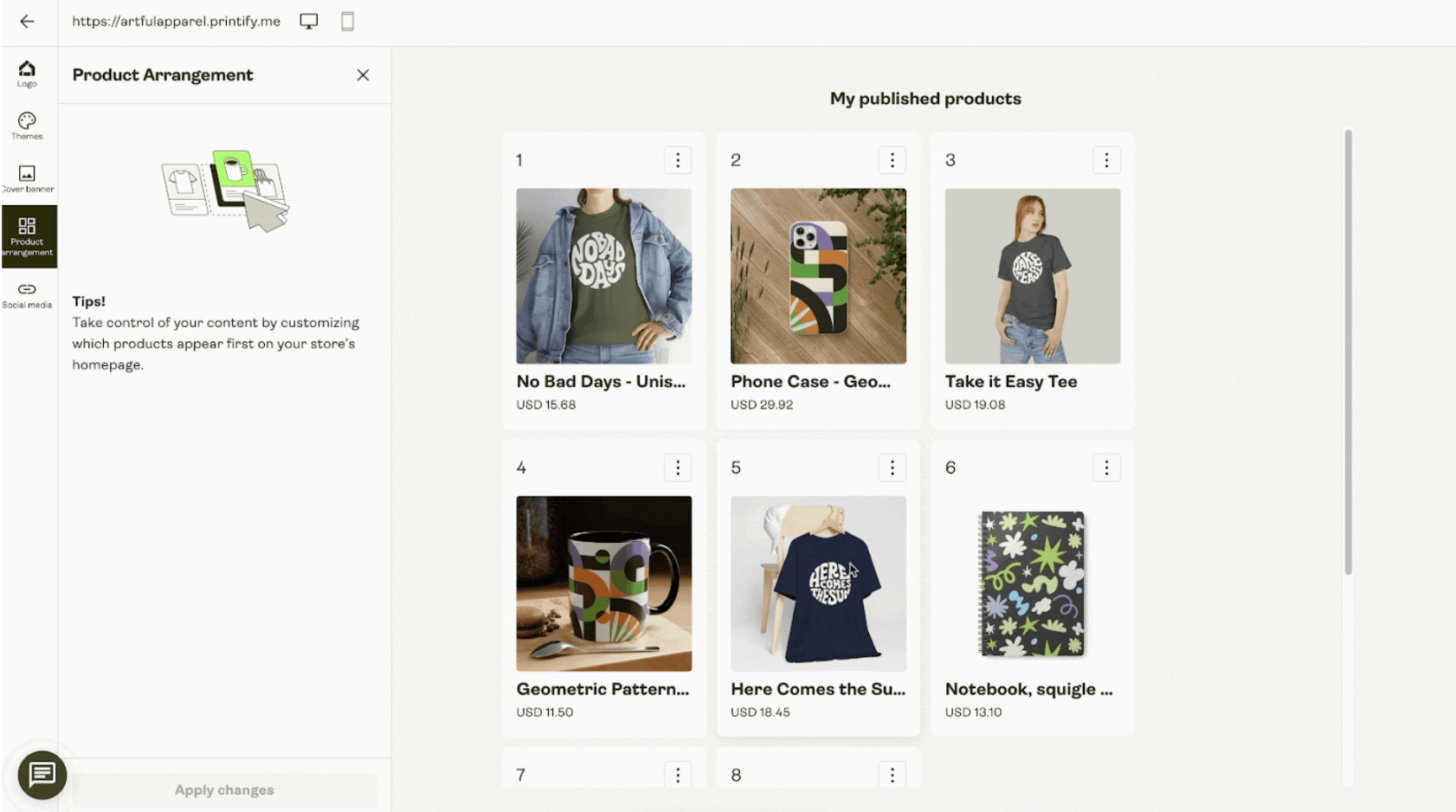
Task: Open options menu for No Bad Days product
Action: tap(678, 159)
